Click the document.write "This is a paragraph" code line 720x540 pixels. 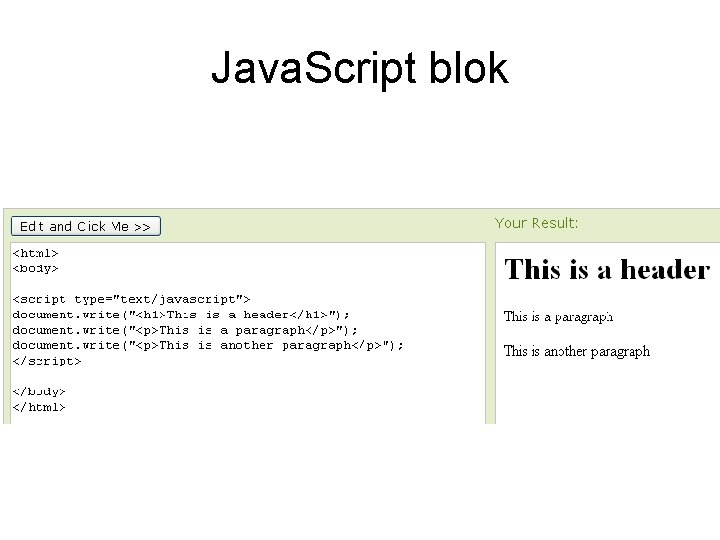185,330
